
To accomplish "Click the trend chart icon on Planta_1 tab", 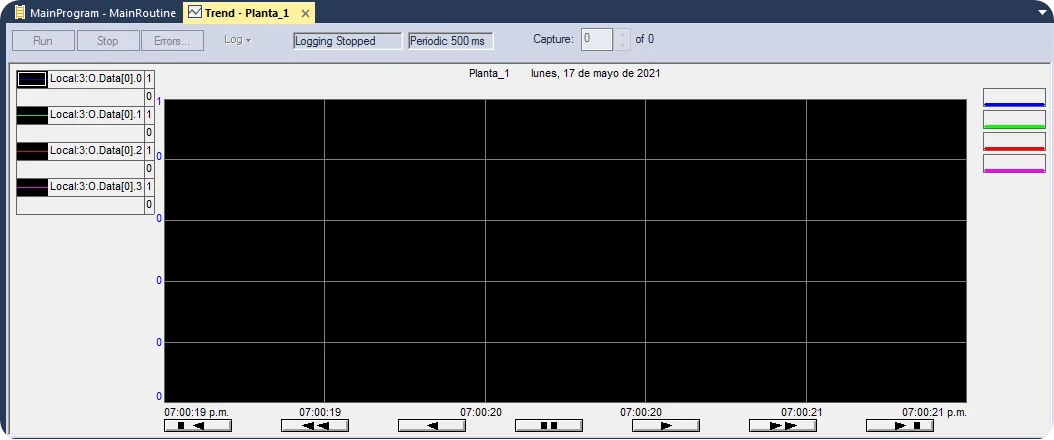I will point(194,12).
